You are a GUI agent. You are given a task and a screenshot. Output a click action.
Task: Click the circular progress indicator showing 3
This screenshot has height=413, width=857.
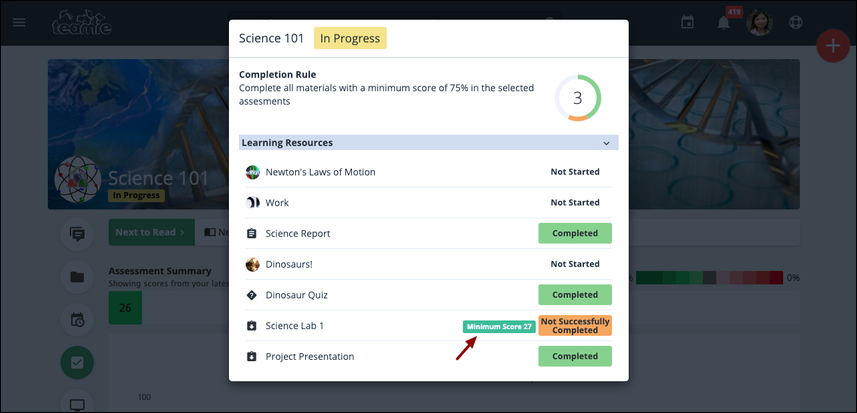point(577,98)
